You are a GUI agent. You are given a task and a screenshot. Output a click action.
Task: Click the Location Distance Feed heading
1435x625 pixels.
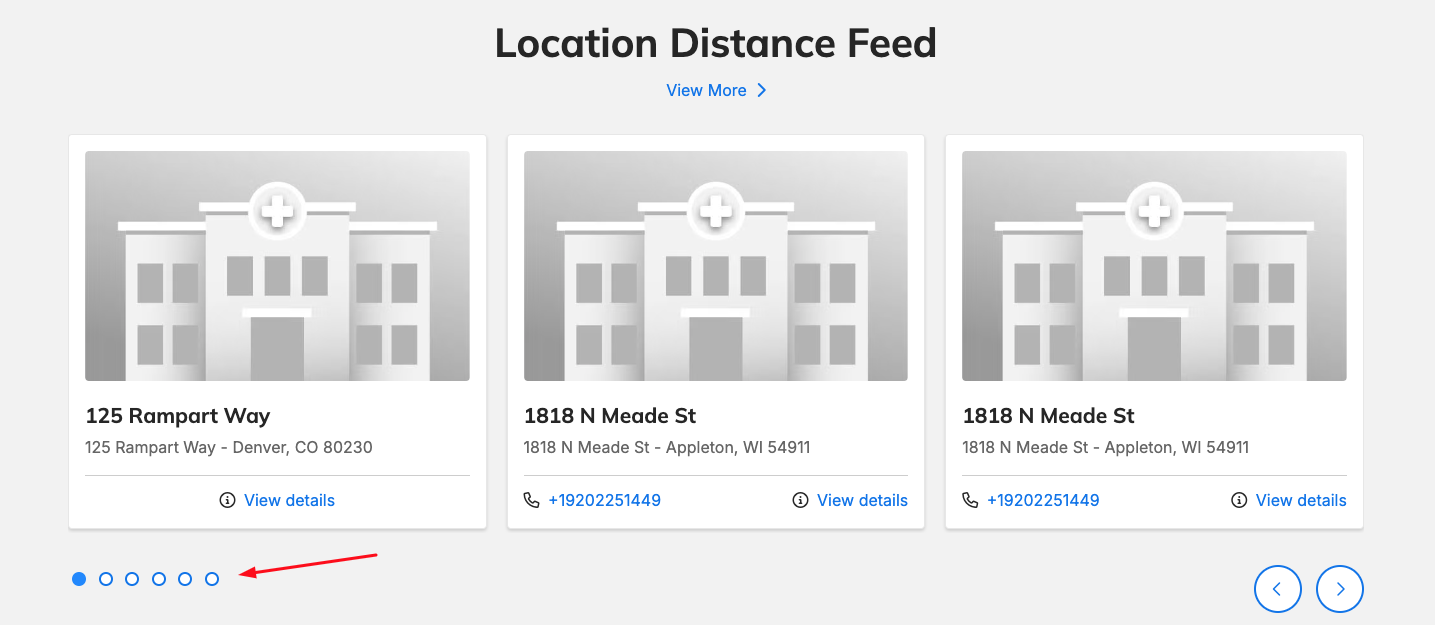(x=716, y=43)
